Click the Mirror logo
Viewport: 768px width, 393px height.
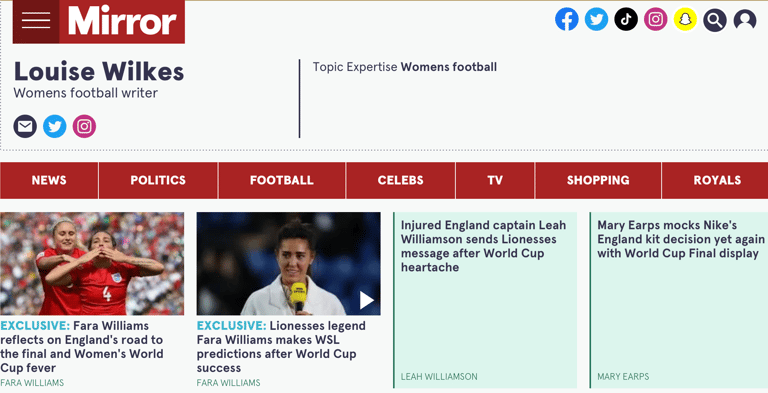pyautogui.click(x=122, y=21)
